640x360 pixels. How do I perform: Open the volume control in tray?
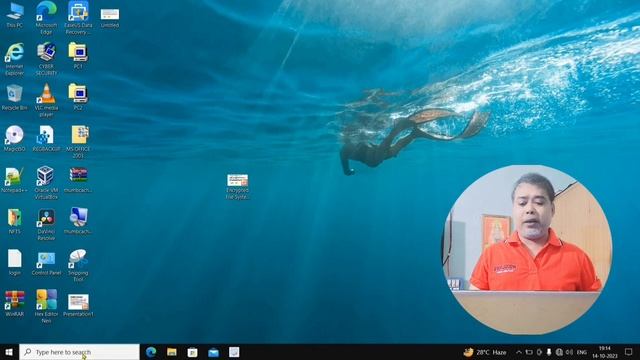[x=569, y=352]
